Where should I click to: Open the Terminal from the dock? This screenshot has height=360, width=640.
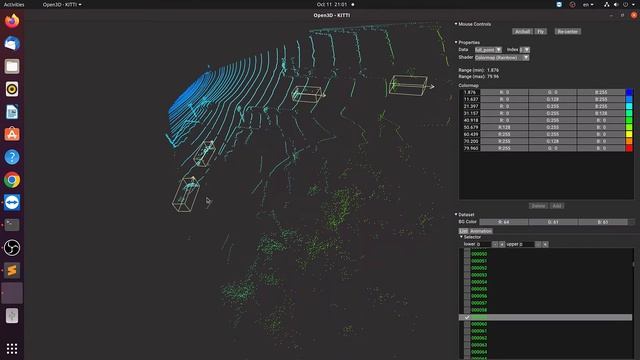coord(12,224)
